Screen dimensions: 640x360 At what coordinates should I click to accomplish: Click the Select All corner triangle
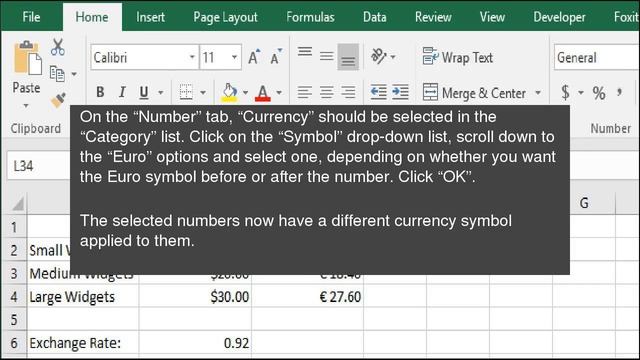18,203
